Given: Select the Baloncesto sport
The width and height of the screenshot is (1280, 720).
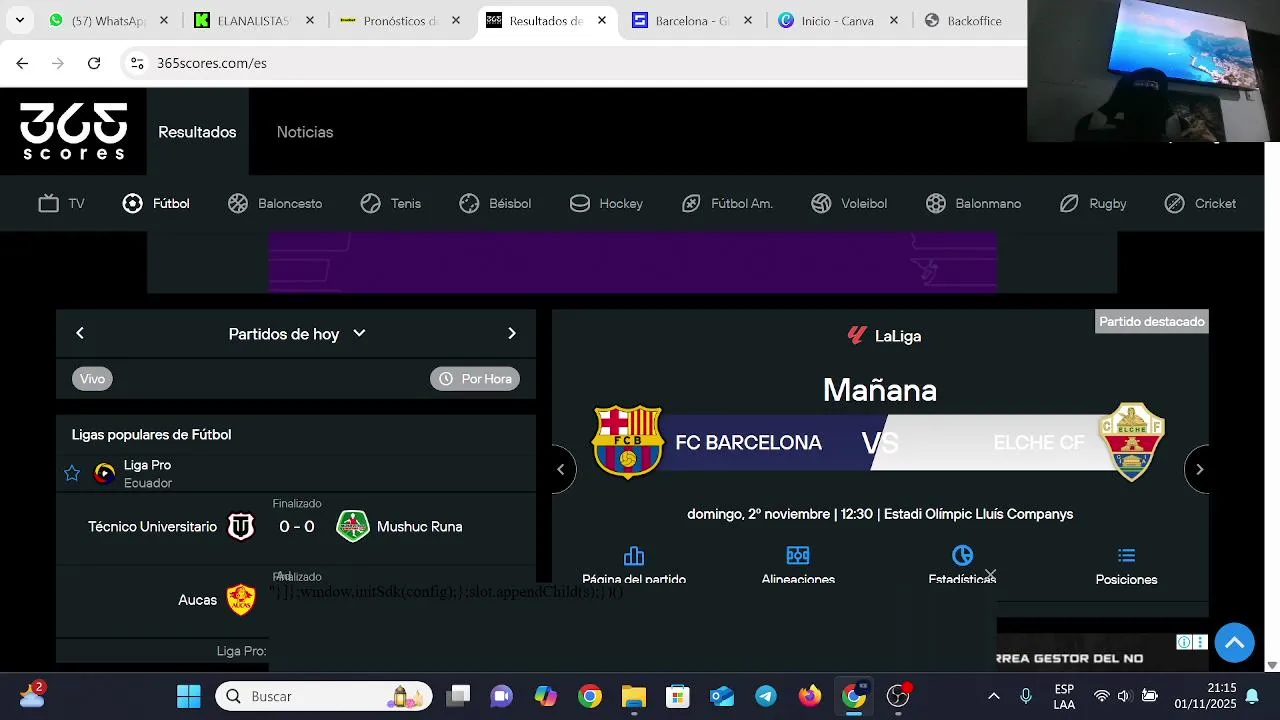Looking at the screenshot, I should 275,203.
